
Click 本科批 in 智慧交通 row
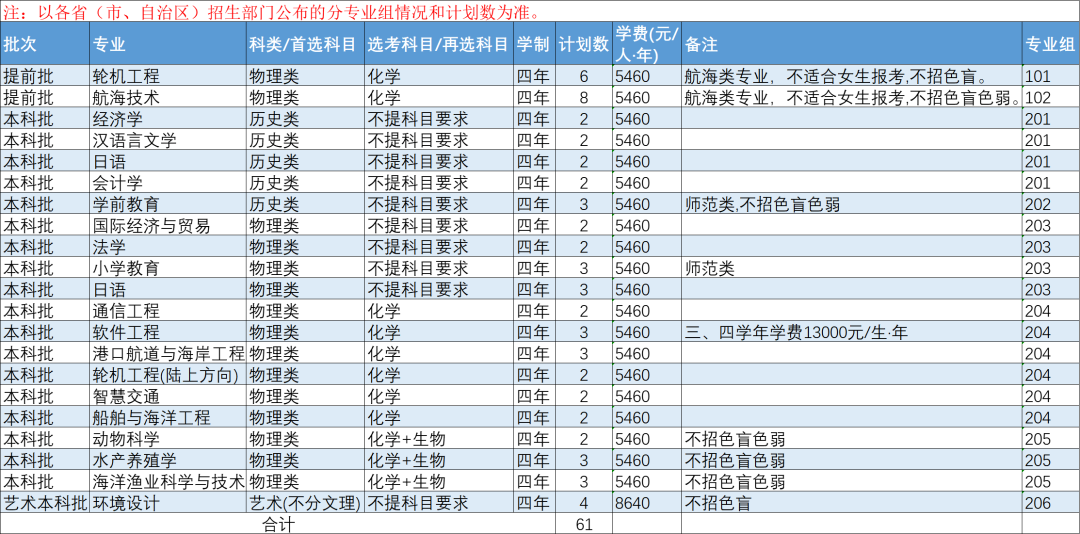[45, 396]
